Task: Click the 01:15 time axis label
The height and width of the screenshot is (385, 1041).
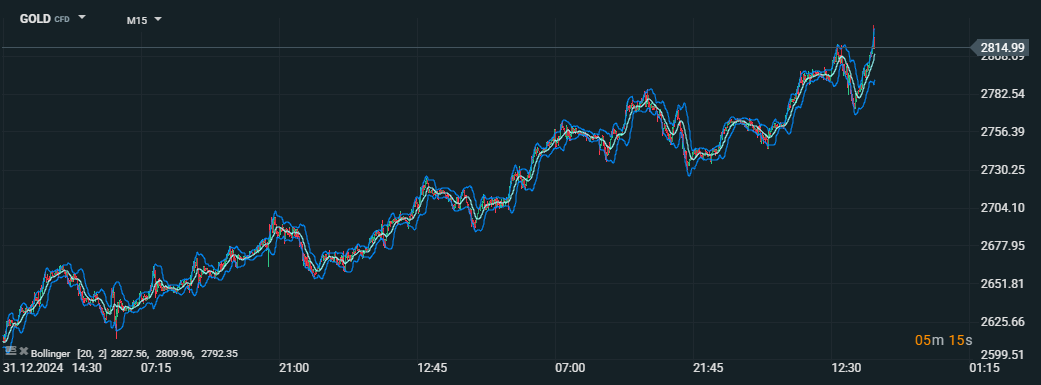Action: point(984,368)
